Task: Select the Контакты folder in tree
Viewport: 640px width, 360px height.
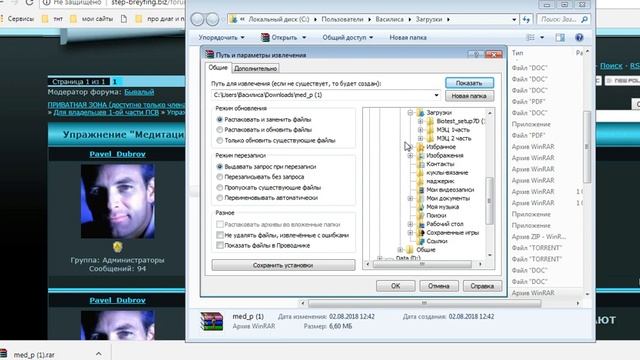Action: (440, 164)
